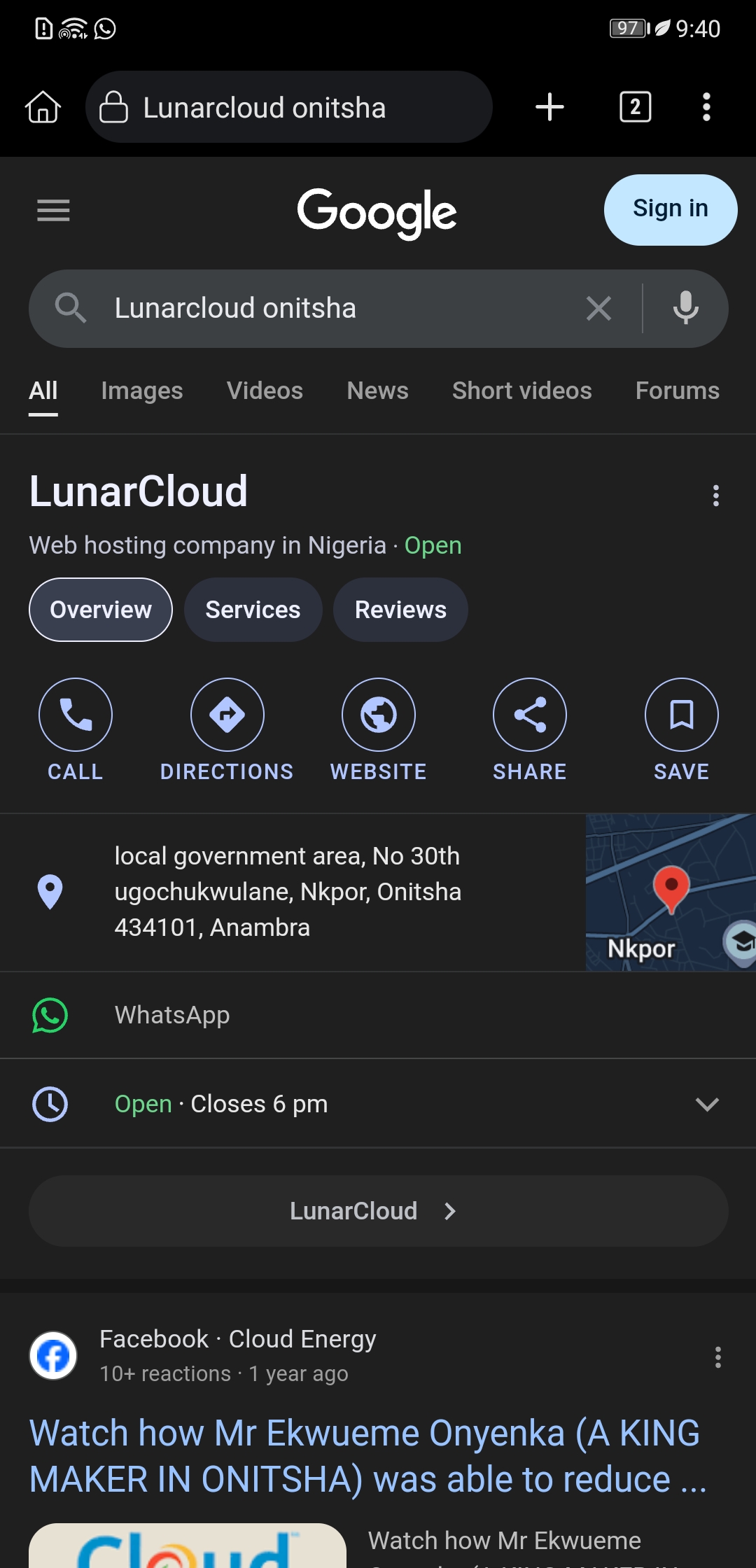The image size is (756, 1568).
Task: Expand the opening hours chevron
Action: click(x=707, y=1104)
